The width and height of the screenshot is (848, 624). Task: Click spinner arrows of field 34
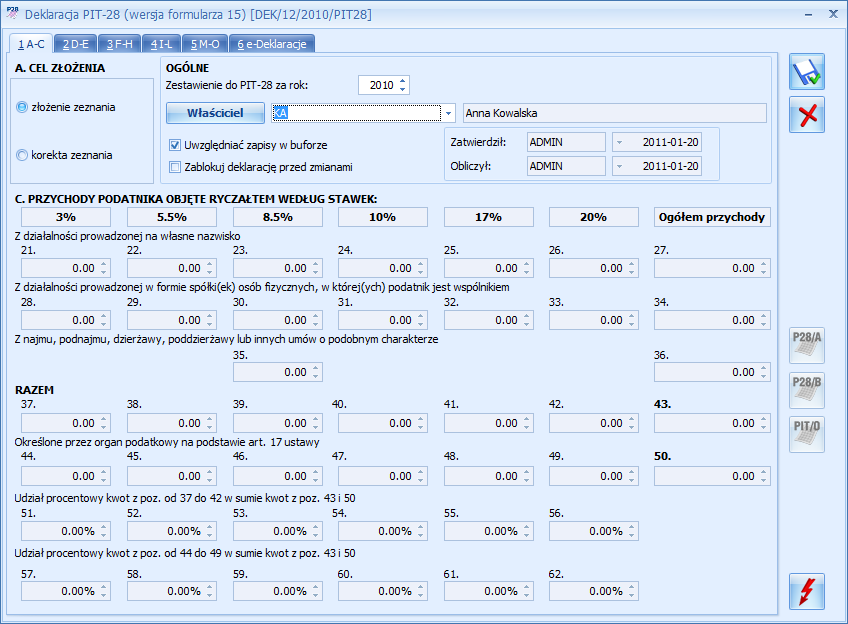(764, 320)
